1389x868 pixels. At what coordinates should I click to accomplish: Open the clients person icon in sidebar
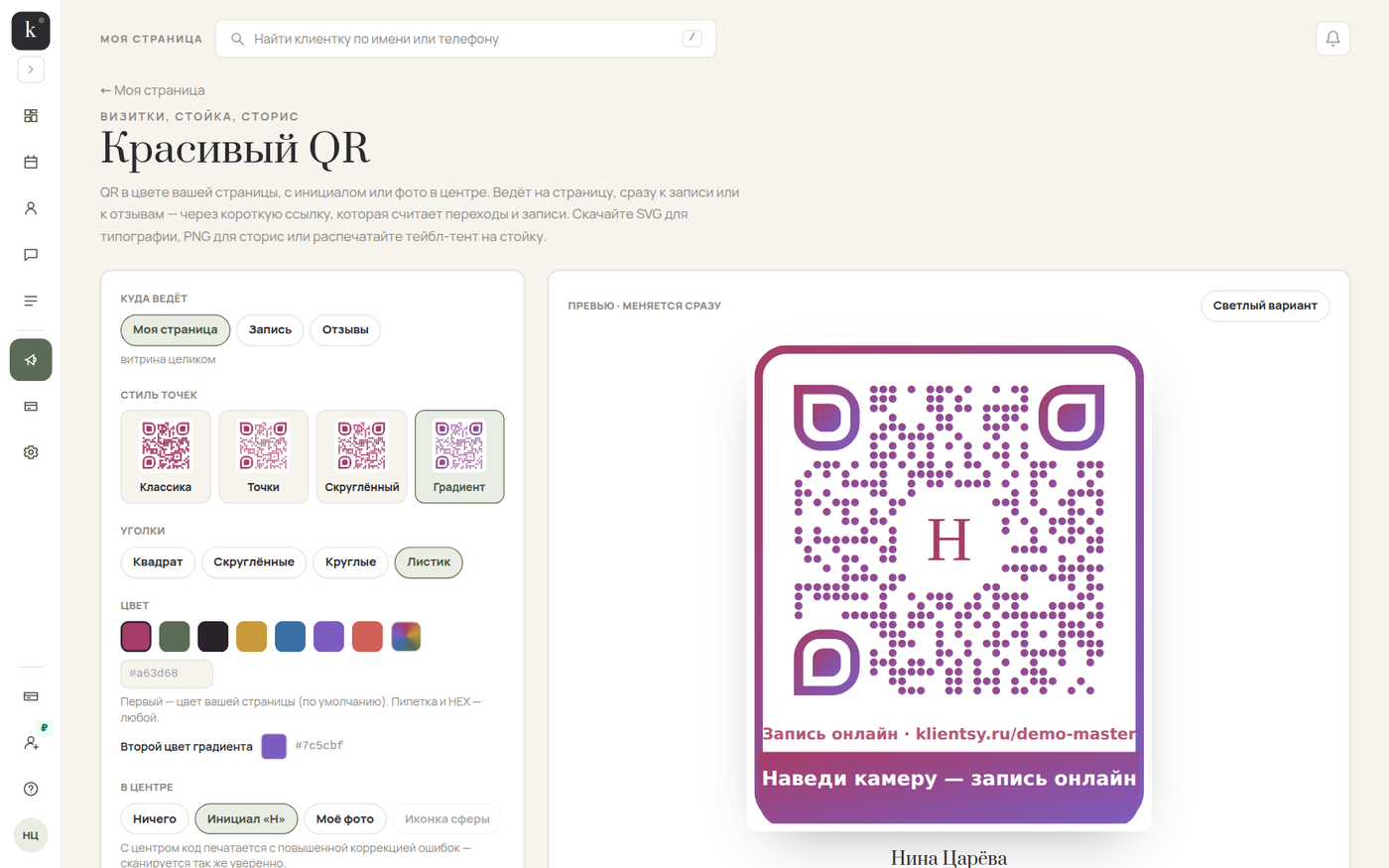(31, 208)
